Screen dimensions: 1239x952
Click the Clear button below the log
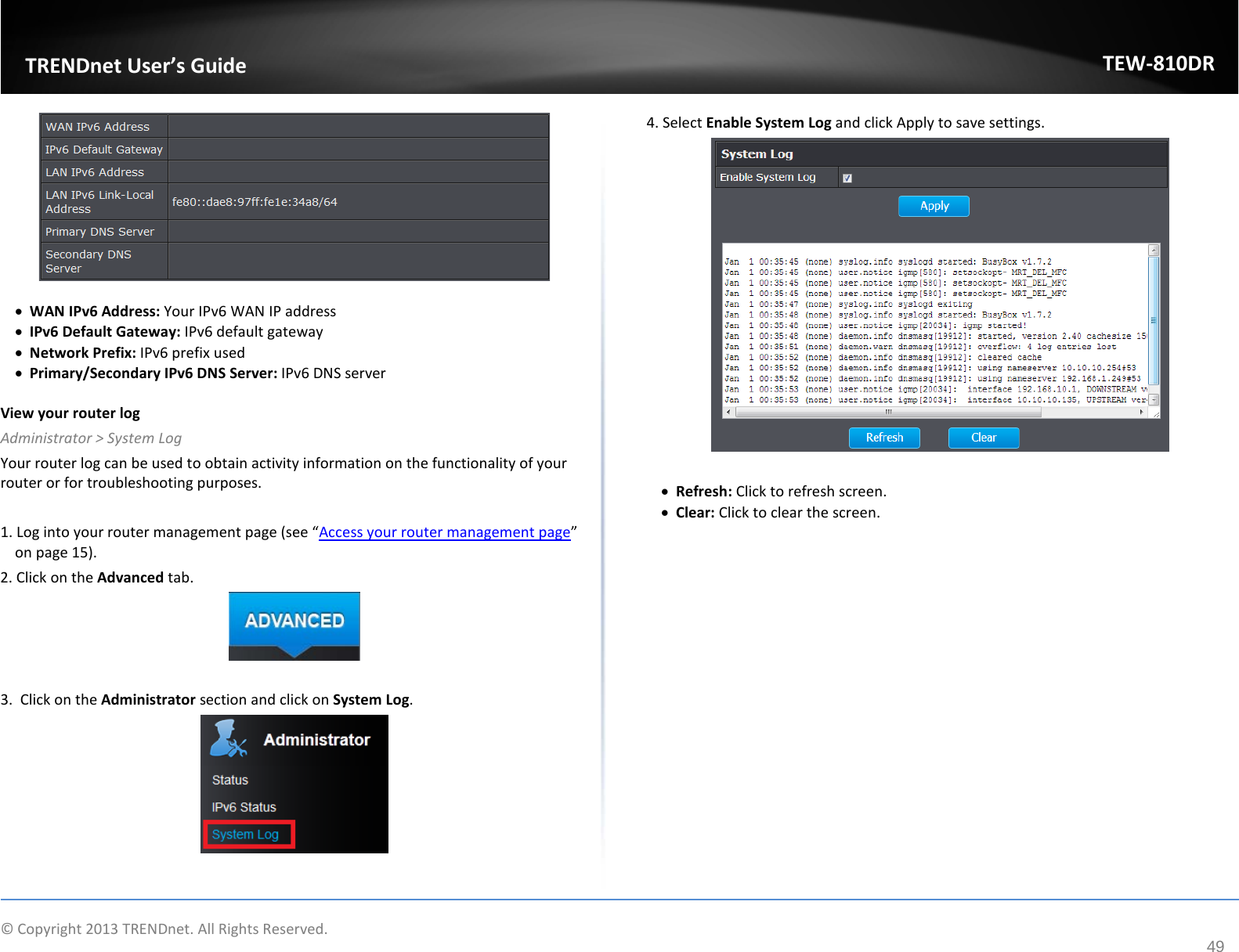[x=984, y=438]
